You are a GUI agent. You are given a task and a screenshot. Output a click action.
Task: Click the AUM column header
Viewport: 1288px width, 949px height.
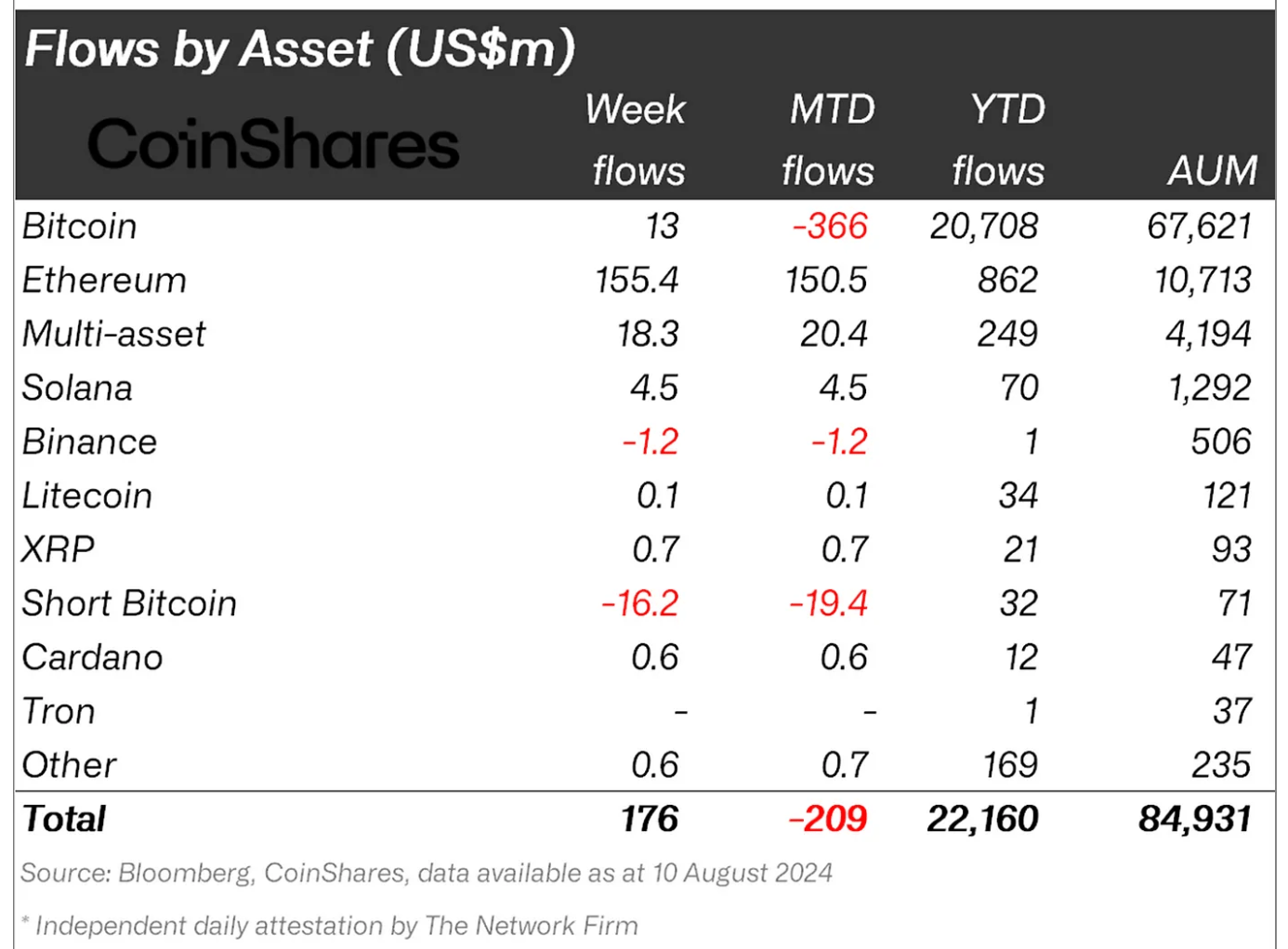pos(1212,171)
